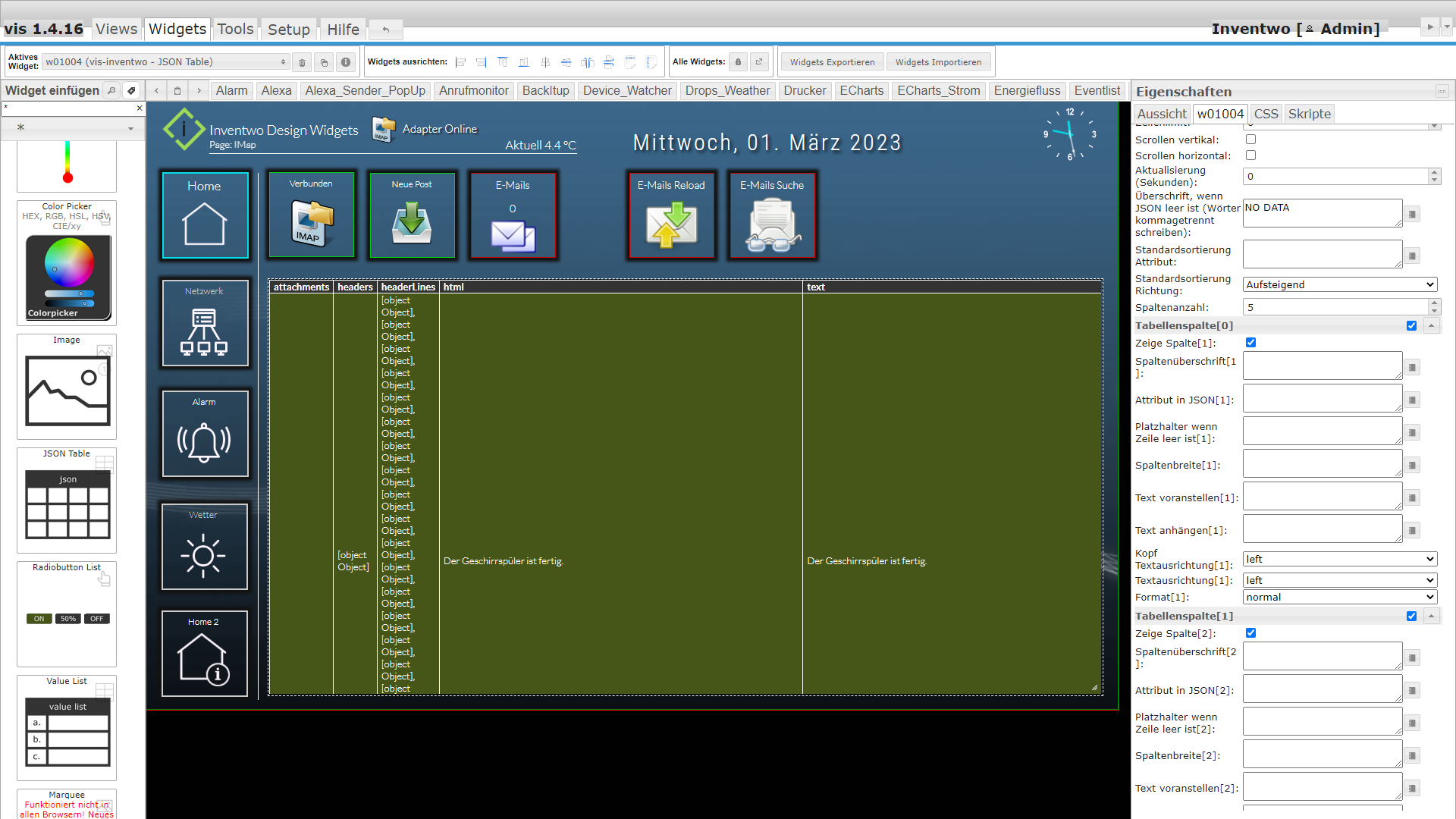Collapse the Tabellenspalte[0] section

[x=1431, y=326]
